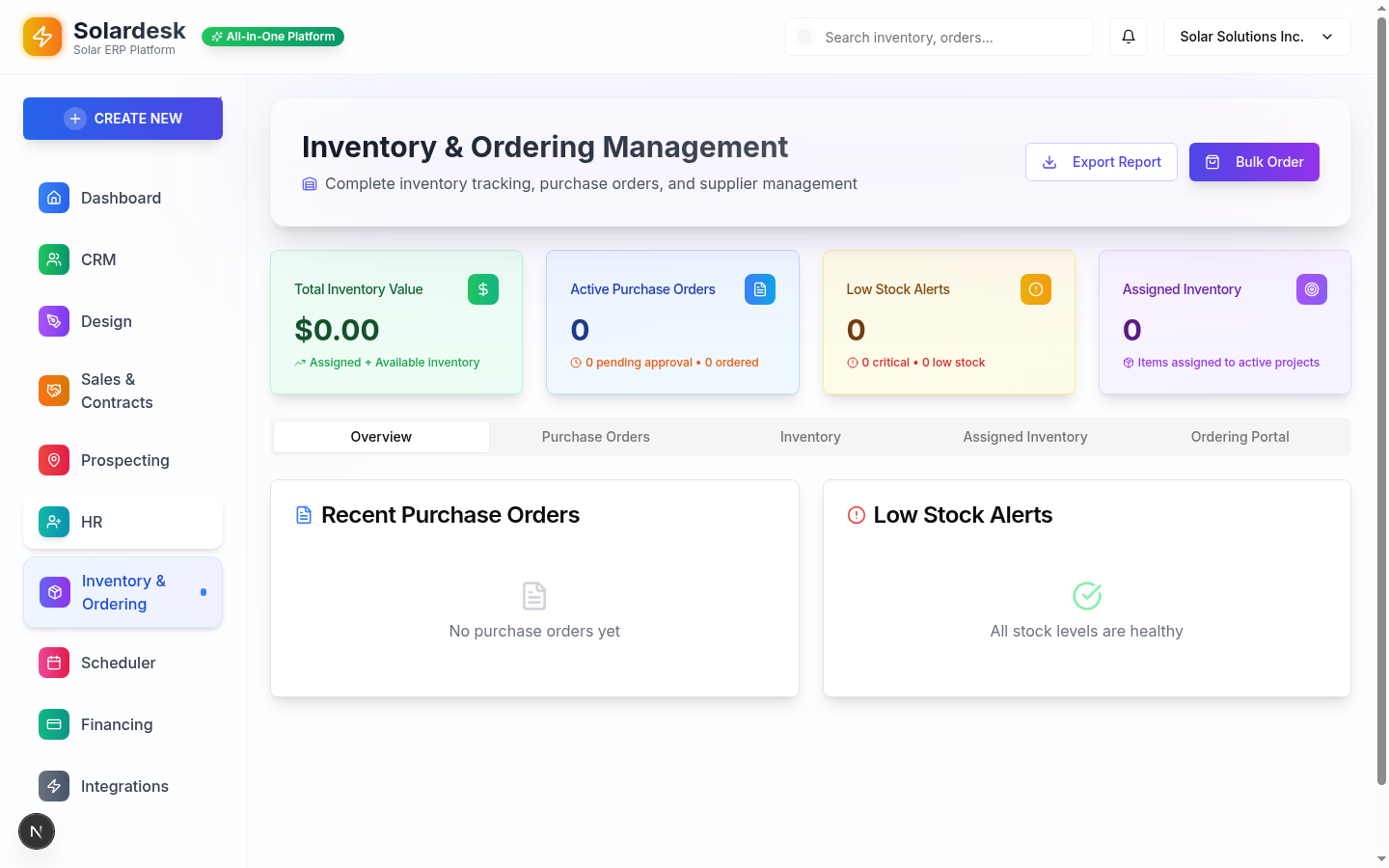
Task: Click the warning icon on Low Stock Alerts card
Action: coord(1035,288)
